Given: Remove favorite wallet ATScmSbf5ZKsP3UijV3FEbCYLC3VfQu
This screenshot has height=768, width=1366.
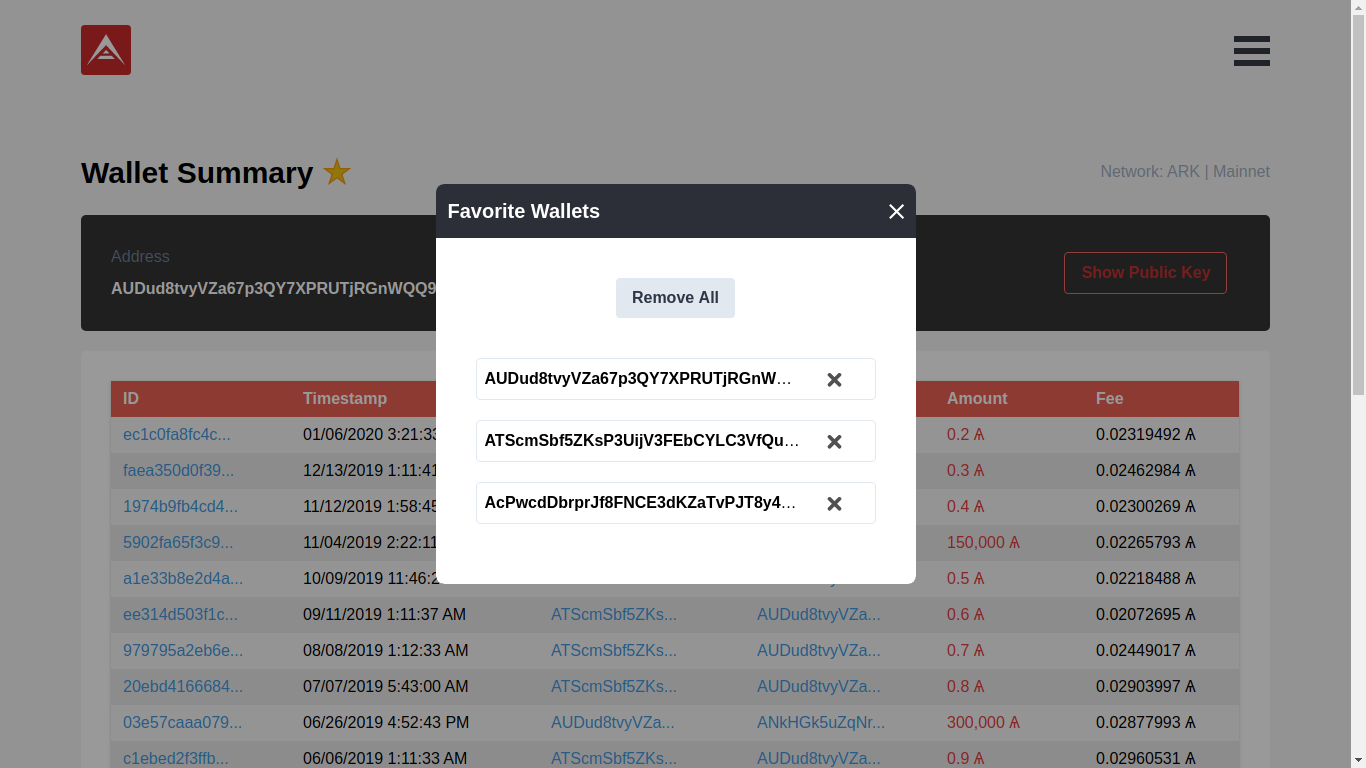Looking at the screenshot, I should [834, 442].
